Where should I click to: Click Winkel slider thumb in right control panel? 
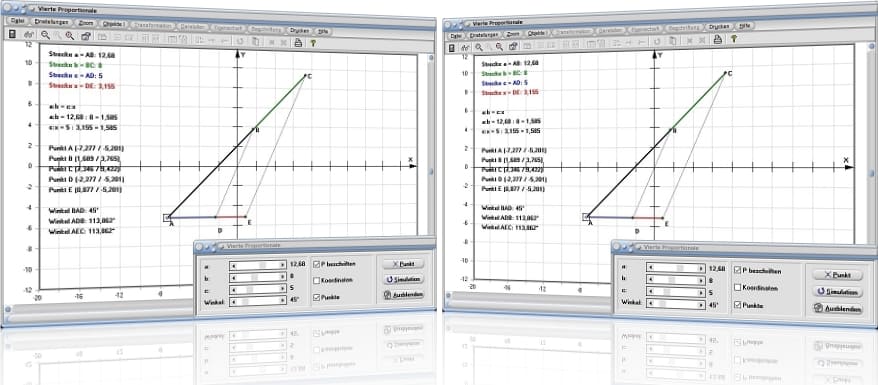(x=662, y=305)
